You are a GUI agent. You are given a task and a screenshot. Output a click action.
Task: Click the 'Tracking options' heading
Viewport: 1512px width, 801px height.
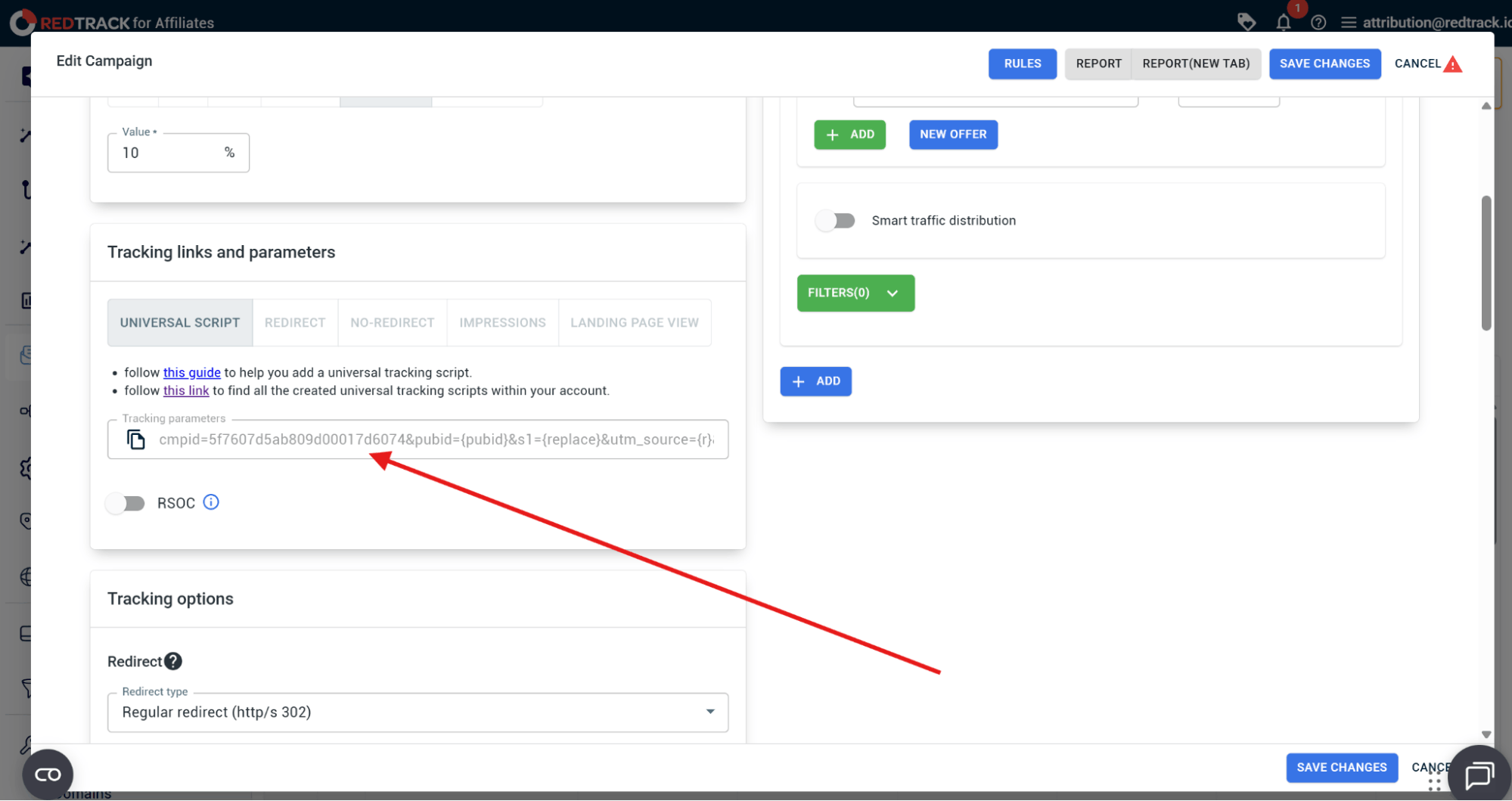(x=170, y=598)
